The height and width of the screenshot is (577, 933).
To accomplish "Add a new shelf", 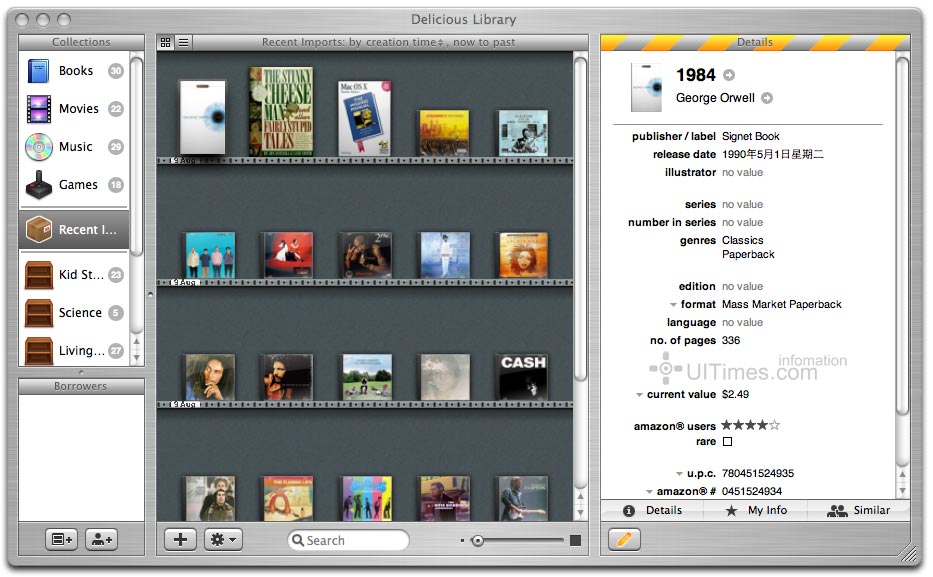I will coord(61,540).
